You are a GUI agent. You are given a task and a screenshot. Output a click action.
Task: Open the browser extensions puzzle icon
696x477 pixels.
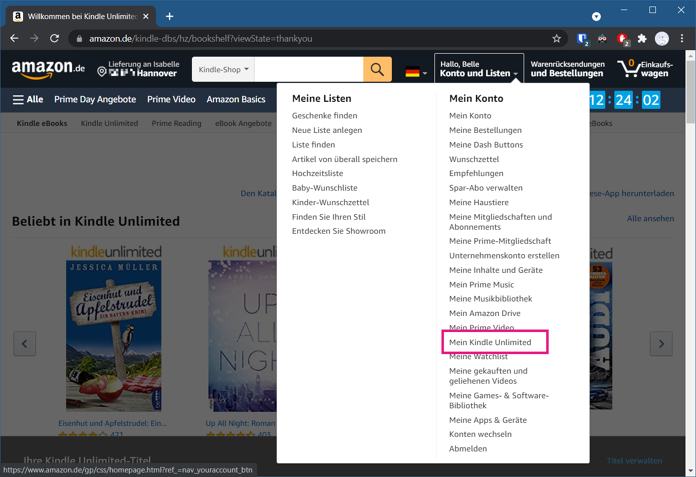[x=642, y=39]
